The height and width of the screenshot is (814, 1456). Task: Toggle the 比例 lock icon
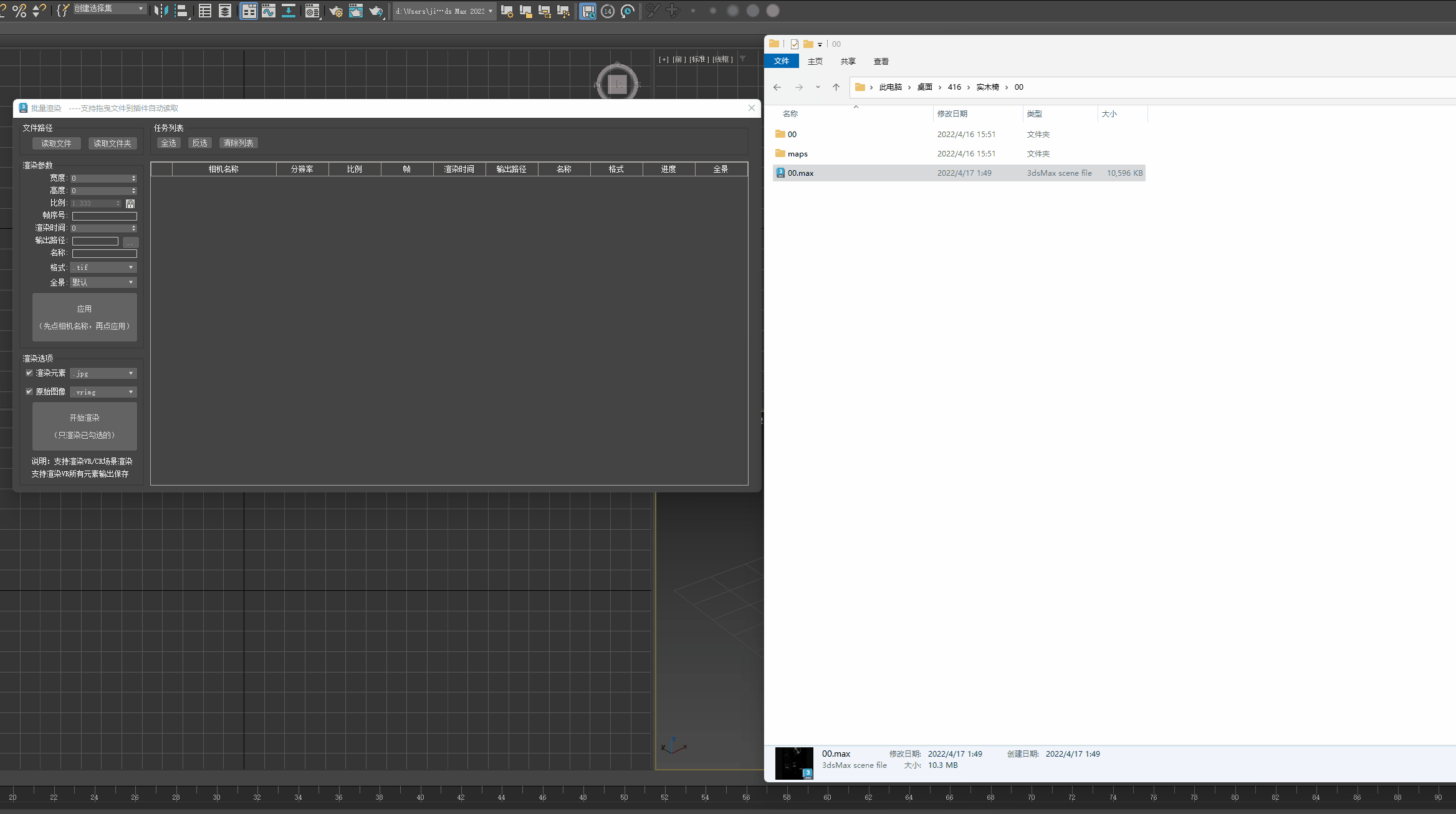click(130, 203)
